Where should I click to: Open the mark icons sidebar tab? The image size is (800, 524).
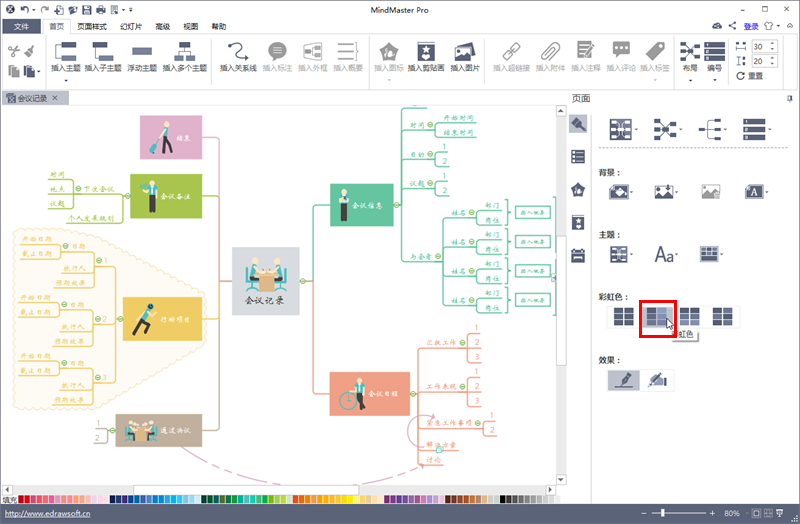pyautogui.click(x=578, y=190)
